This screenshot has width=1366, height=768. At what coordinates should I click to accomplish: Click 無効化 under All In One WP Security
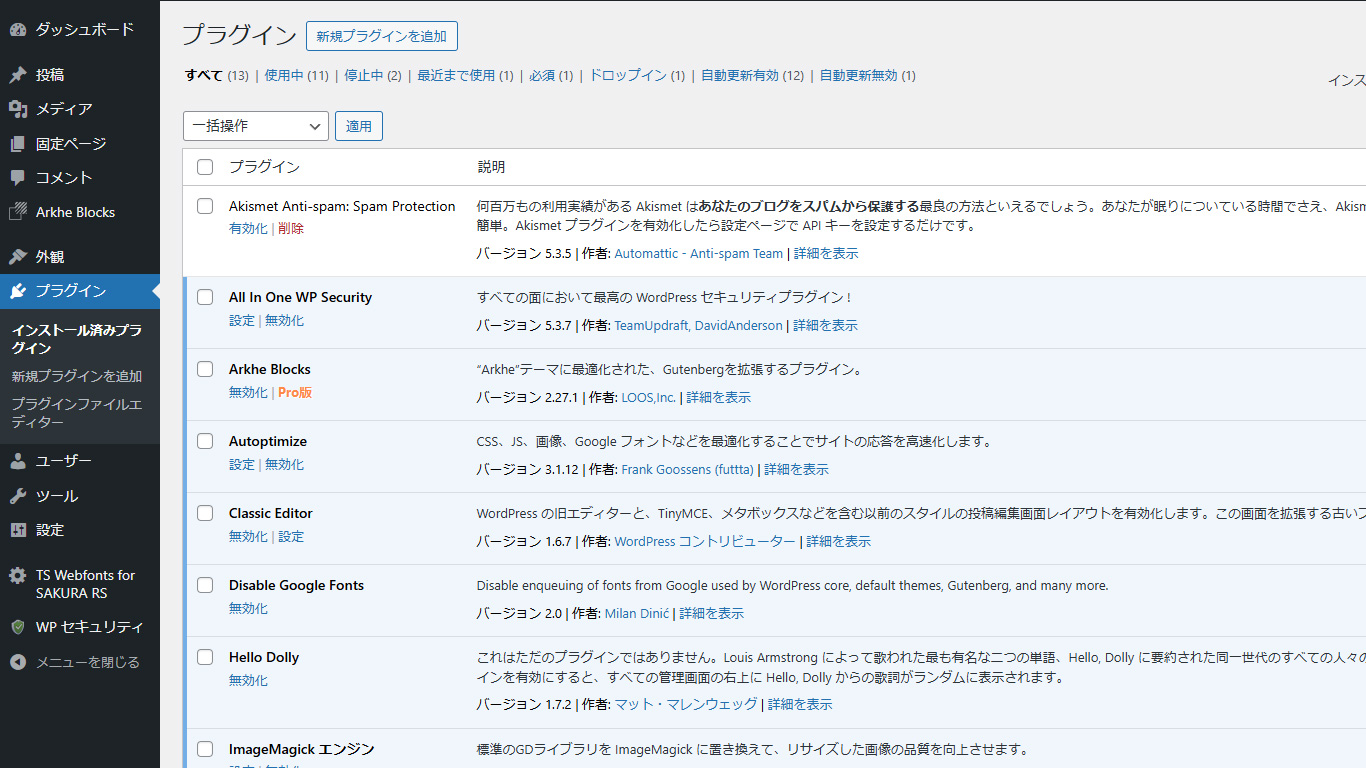[284, 320]
